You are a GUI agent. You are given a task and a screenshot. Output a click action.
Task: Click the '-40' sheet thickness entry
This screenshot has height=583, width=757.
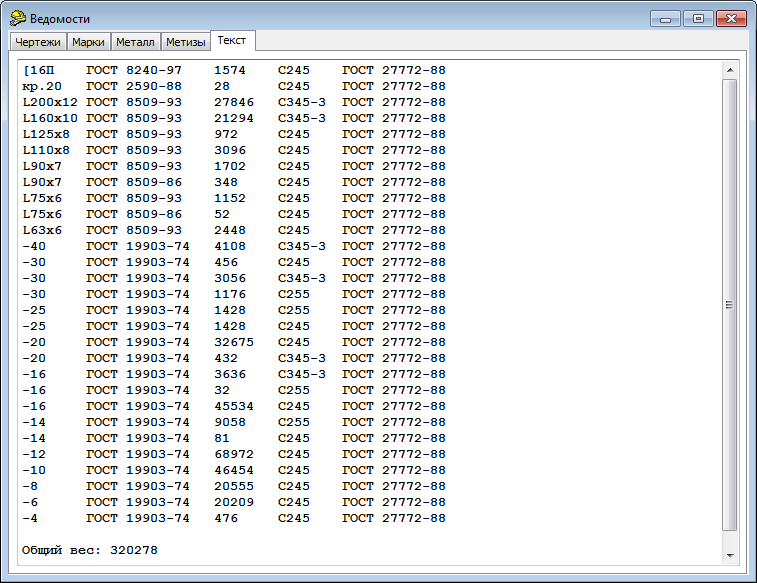34,246
